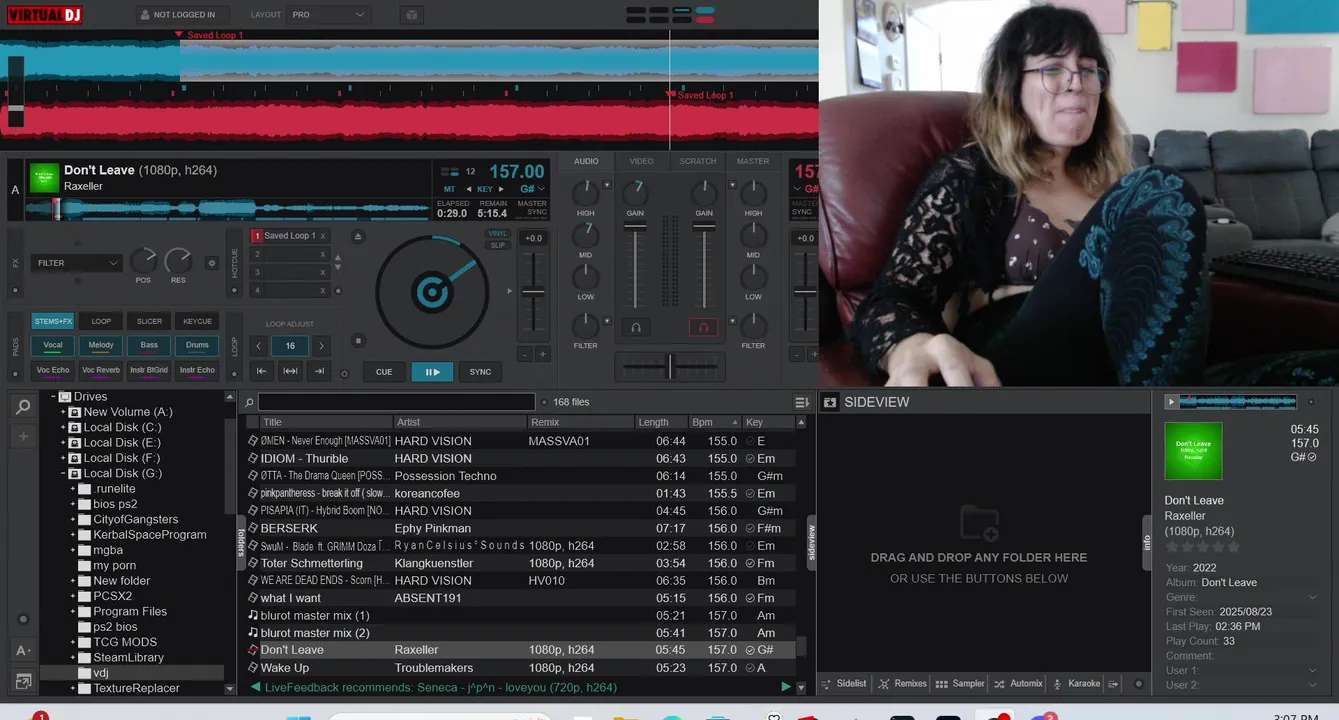Viewport: 1339px width, 720px height.
Task: Open the Karaoke panel button
Action: [1076, 684]
